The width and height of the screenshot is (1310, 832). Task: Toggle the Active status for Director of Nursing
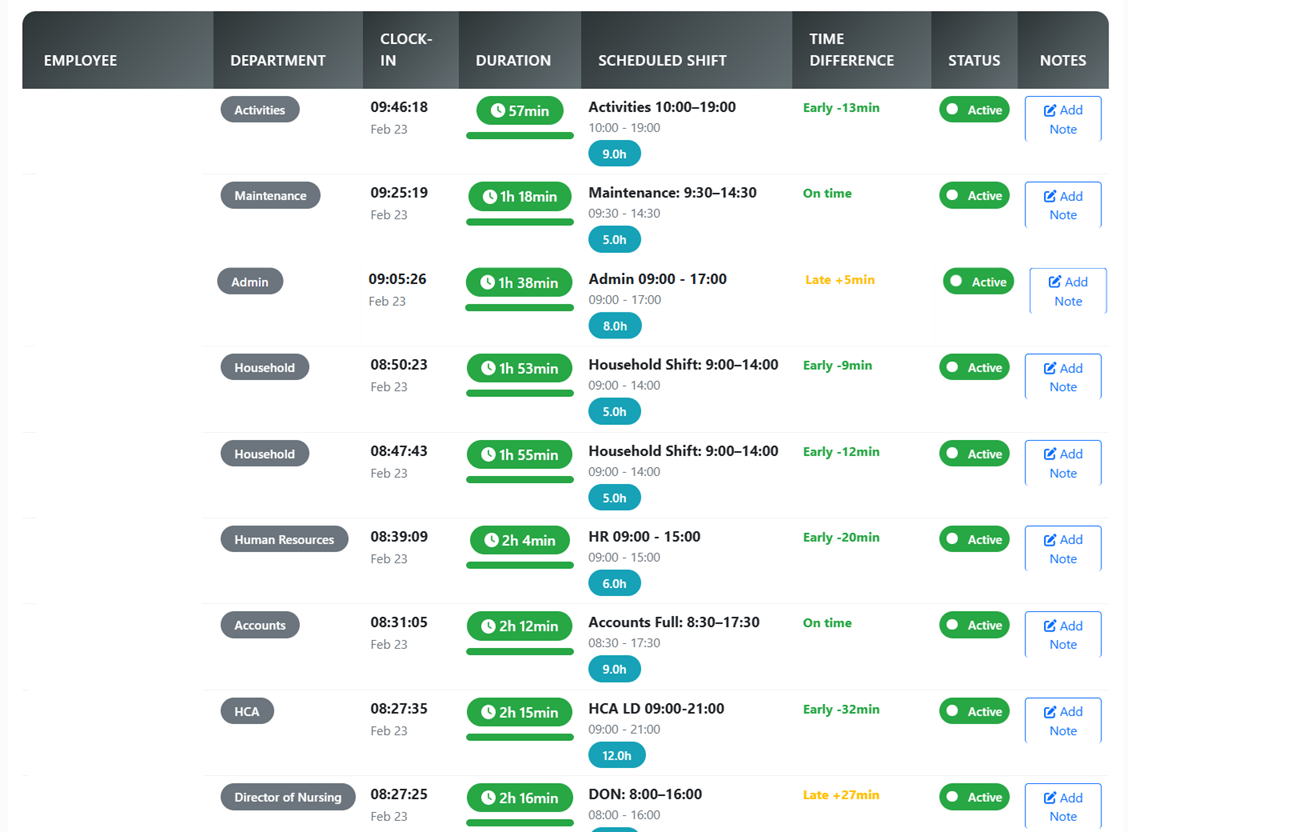tap(974, 797)
